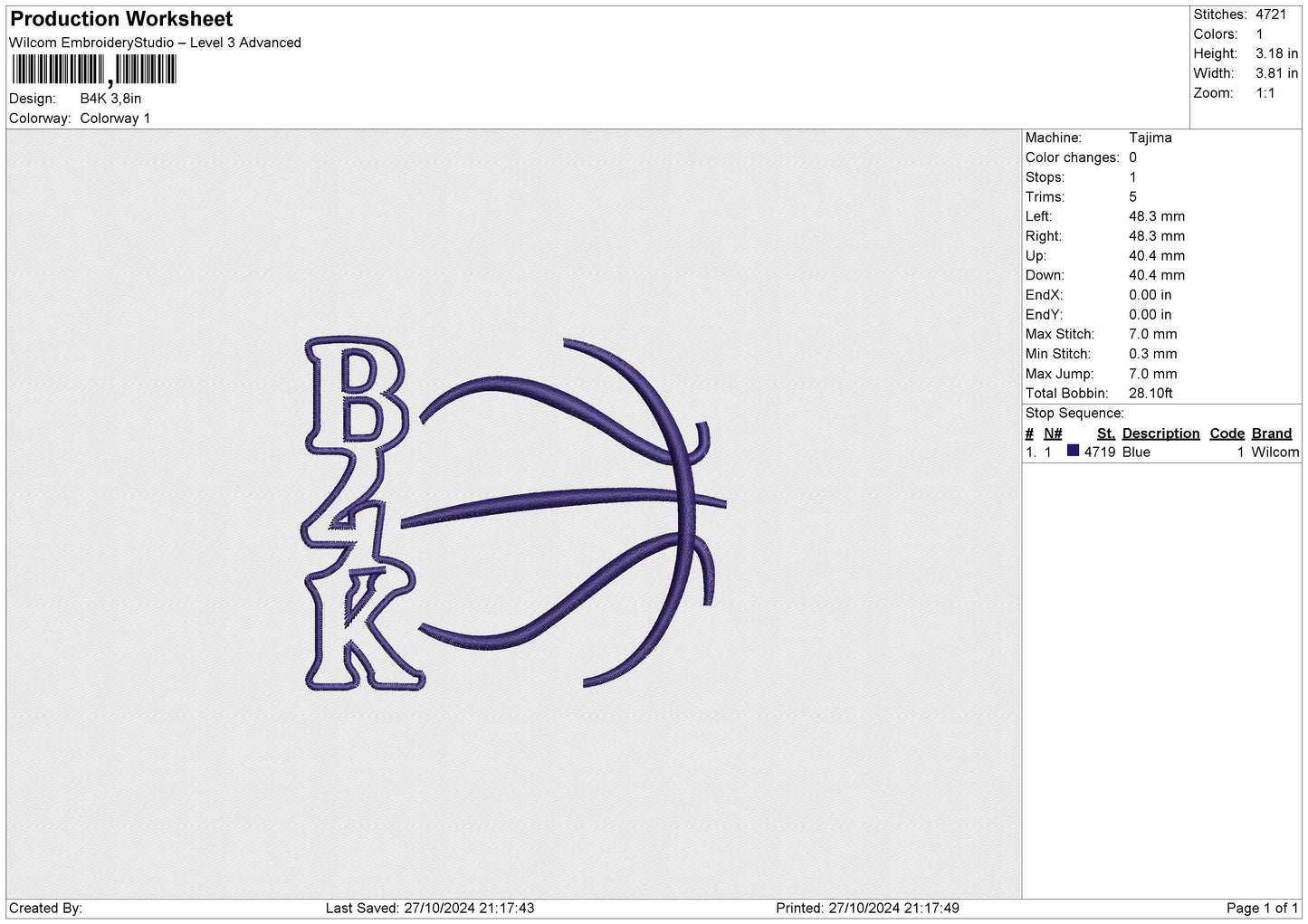Viewport: 1308px width, 924px height.
Task: Click the Colors count value 1
Action: (1259, 34)
